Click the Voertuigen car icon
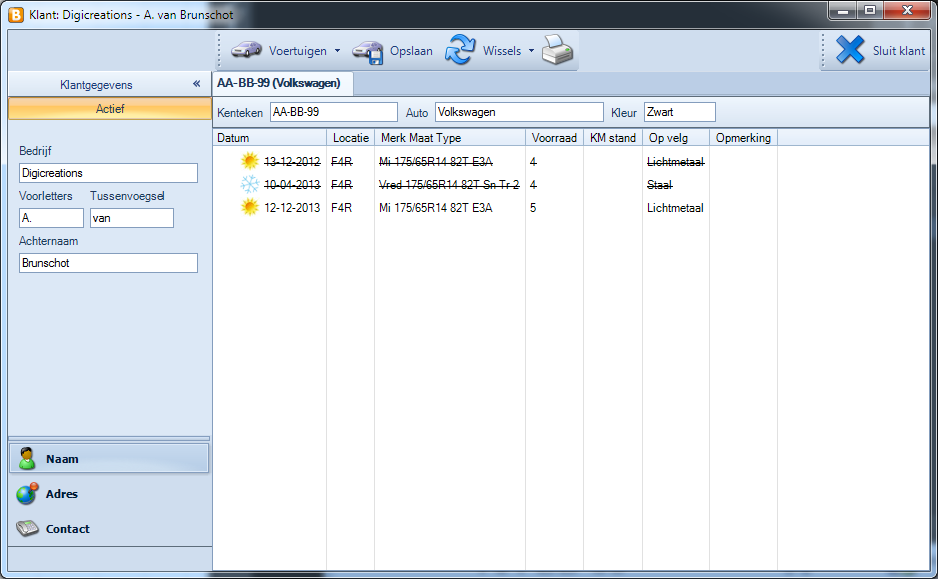Screen dimensions: 938x579 [246, 50]
